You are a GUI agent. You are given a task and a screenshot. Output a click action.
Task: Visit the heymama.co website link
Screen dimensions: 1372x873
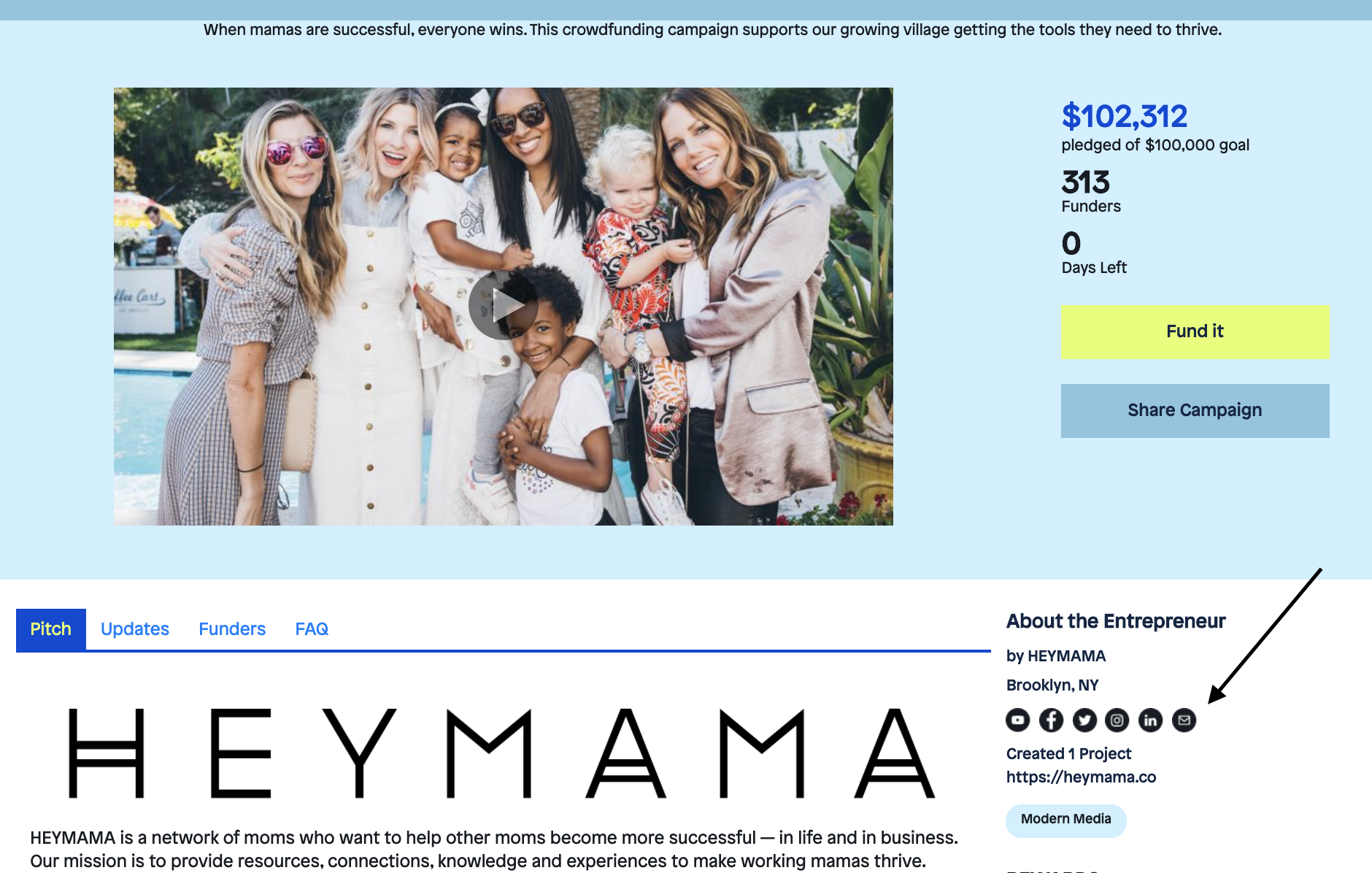click(1081, 777)
